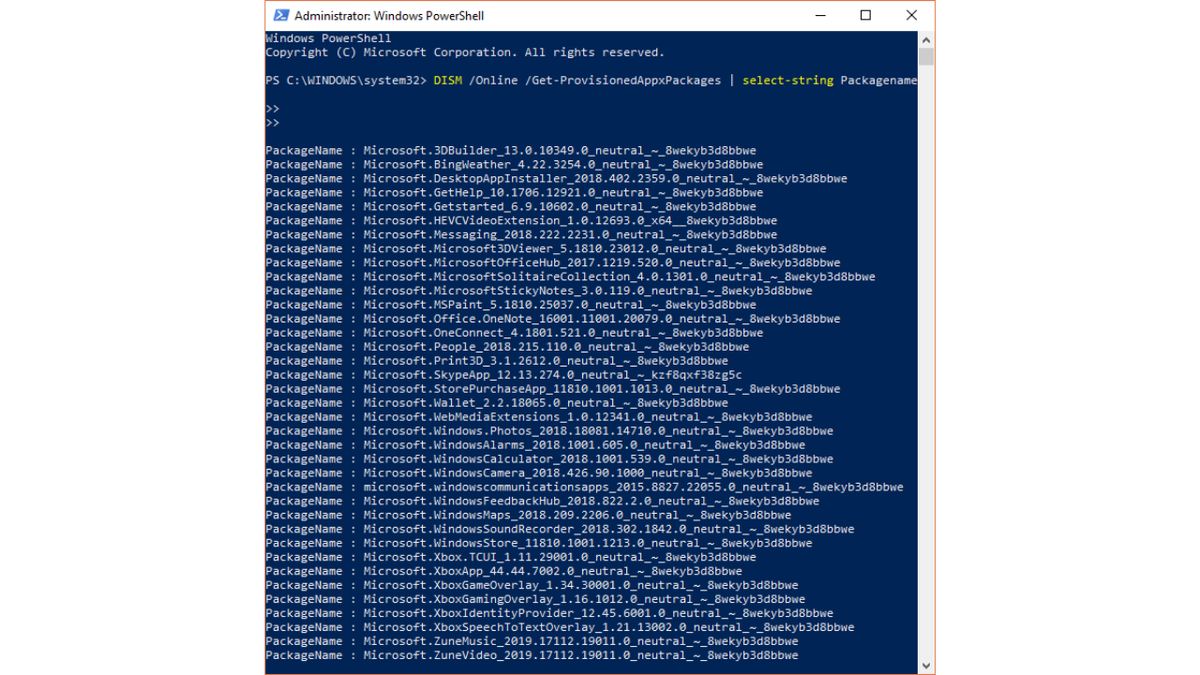Select the Microsoft.Xbox.TCUI package line
Screen dimensions: 1200x675
click(511, 556)
